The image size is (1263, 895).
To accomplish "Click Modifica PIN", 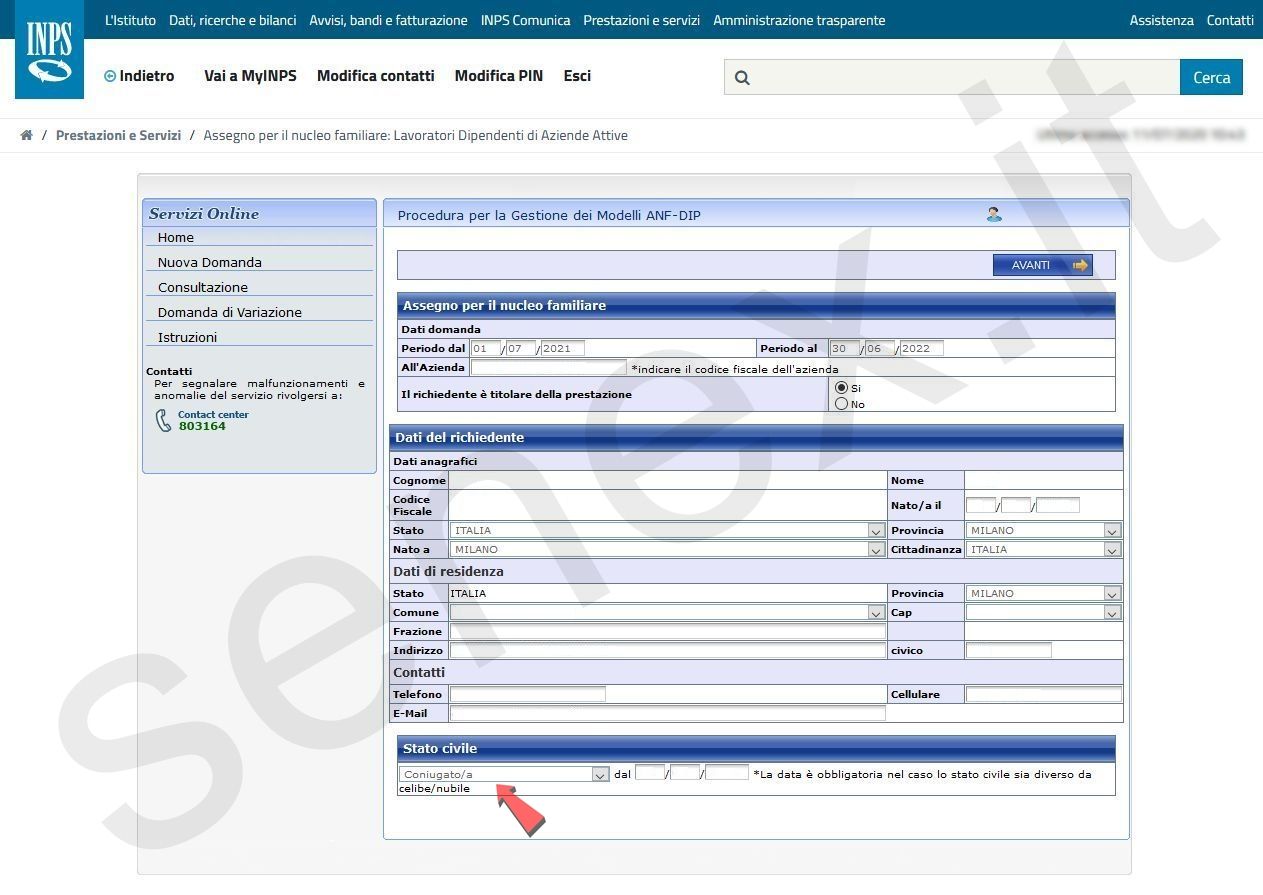I will 499,76.
